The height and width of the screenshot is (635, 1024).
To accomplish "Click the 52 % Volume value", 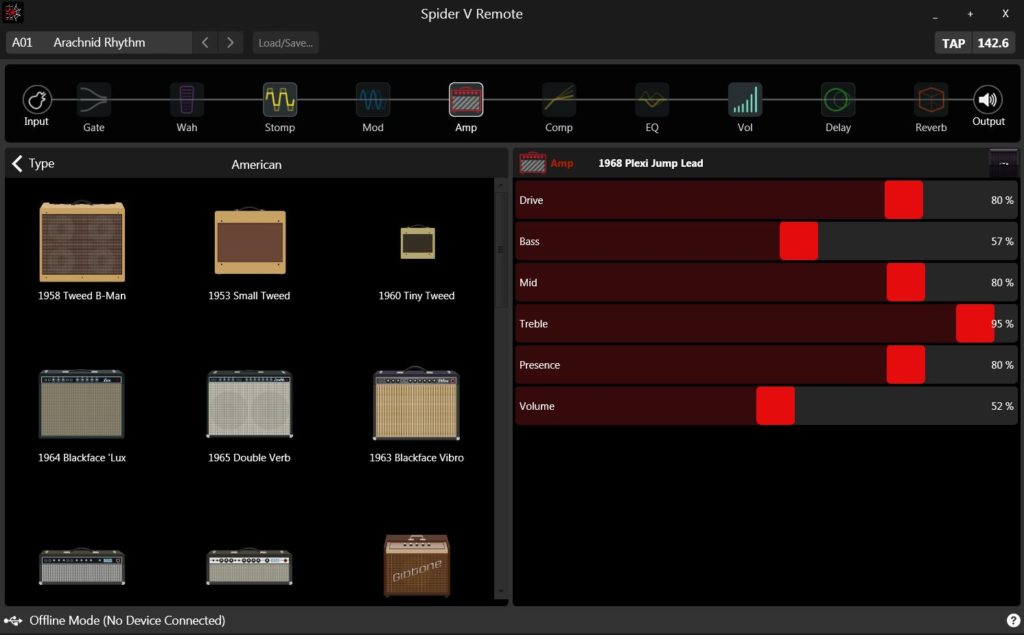I will coord(1002,406).
